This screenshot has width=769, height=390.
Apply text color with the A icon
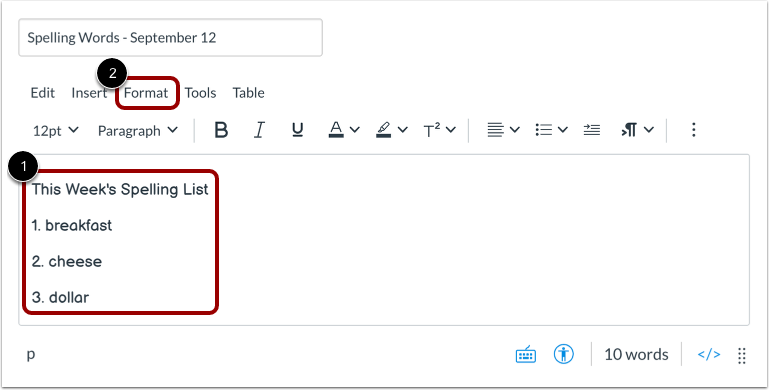[x=336, y=130]
